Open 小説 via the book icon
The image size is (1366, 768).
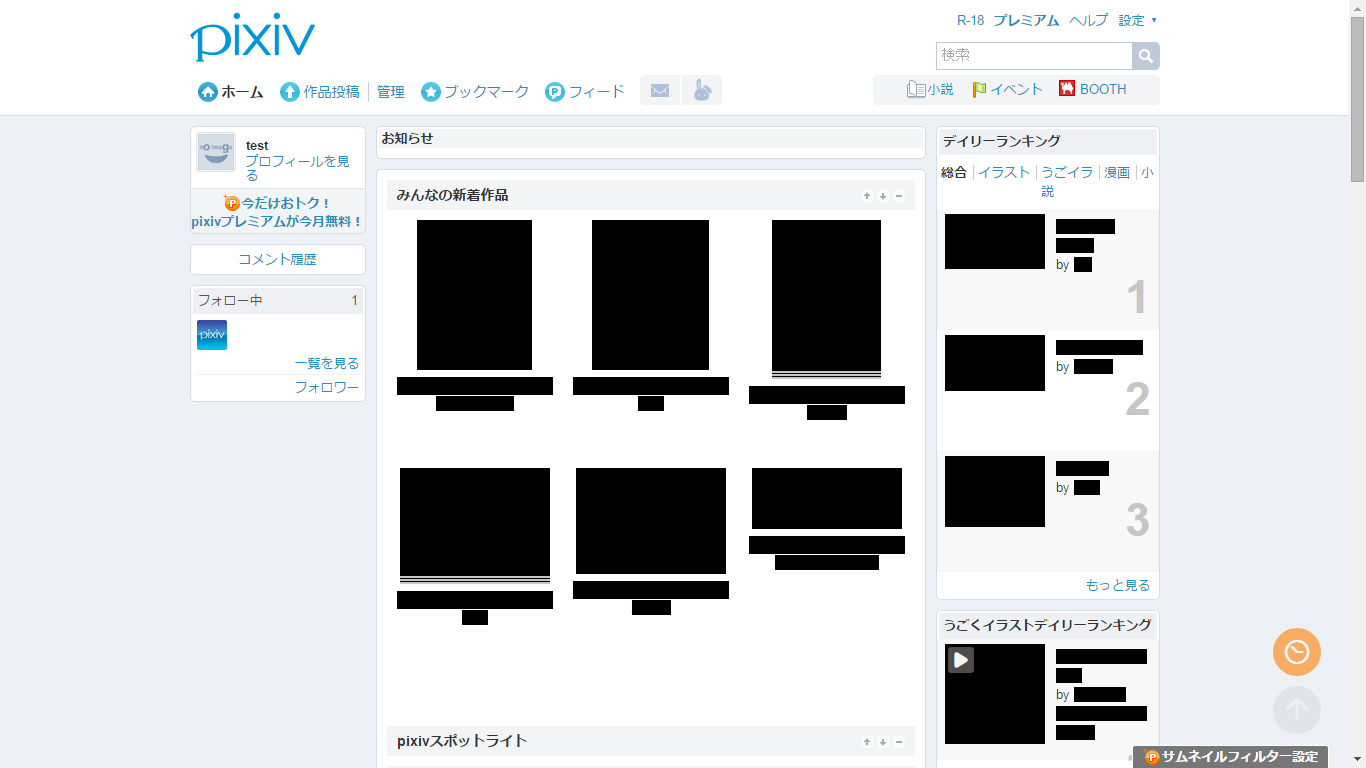pyautogui.click(x=916, y=89)
